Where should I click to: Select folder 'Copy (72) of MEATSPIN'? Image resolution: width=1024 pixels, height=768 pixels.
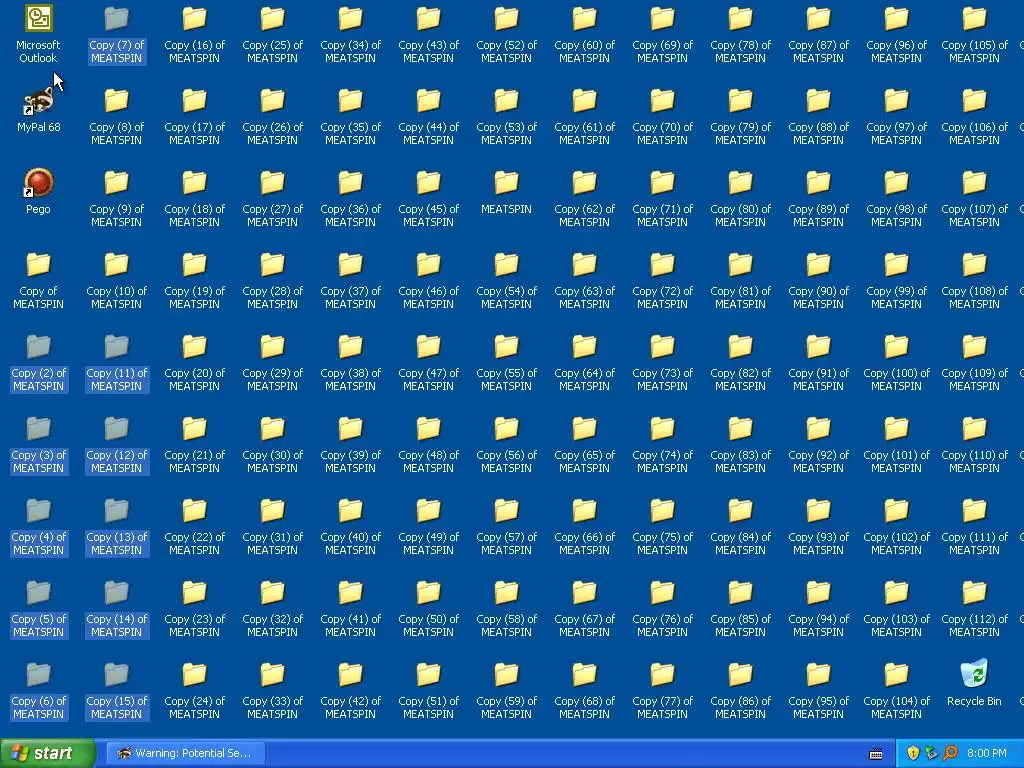pyautogui.click(x=662, y=280)
